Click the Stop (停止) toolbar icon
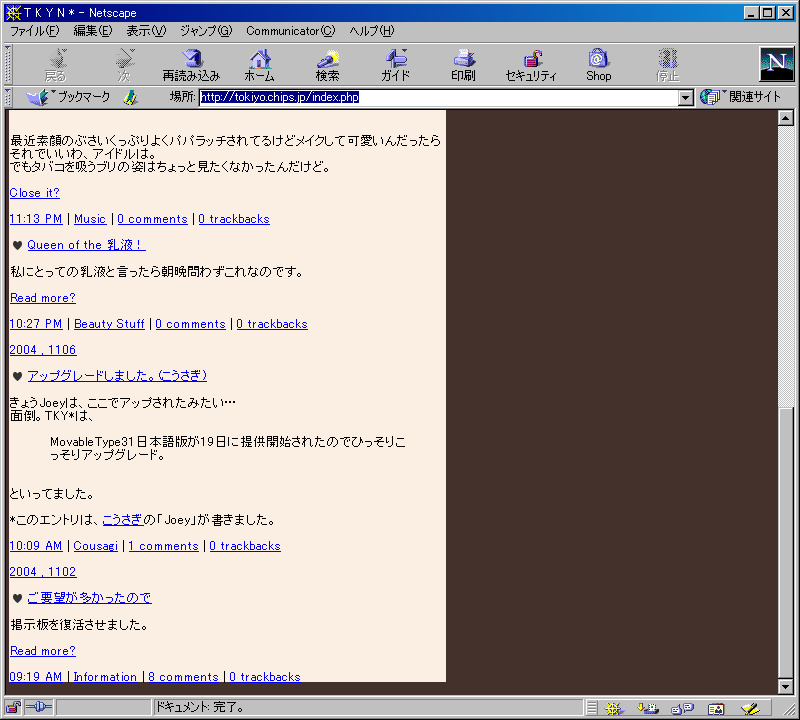The height and width of the screenshot is (720, 800). click(x=667, y=65)
